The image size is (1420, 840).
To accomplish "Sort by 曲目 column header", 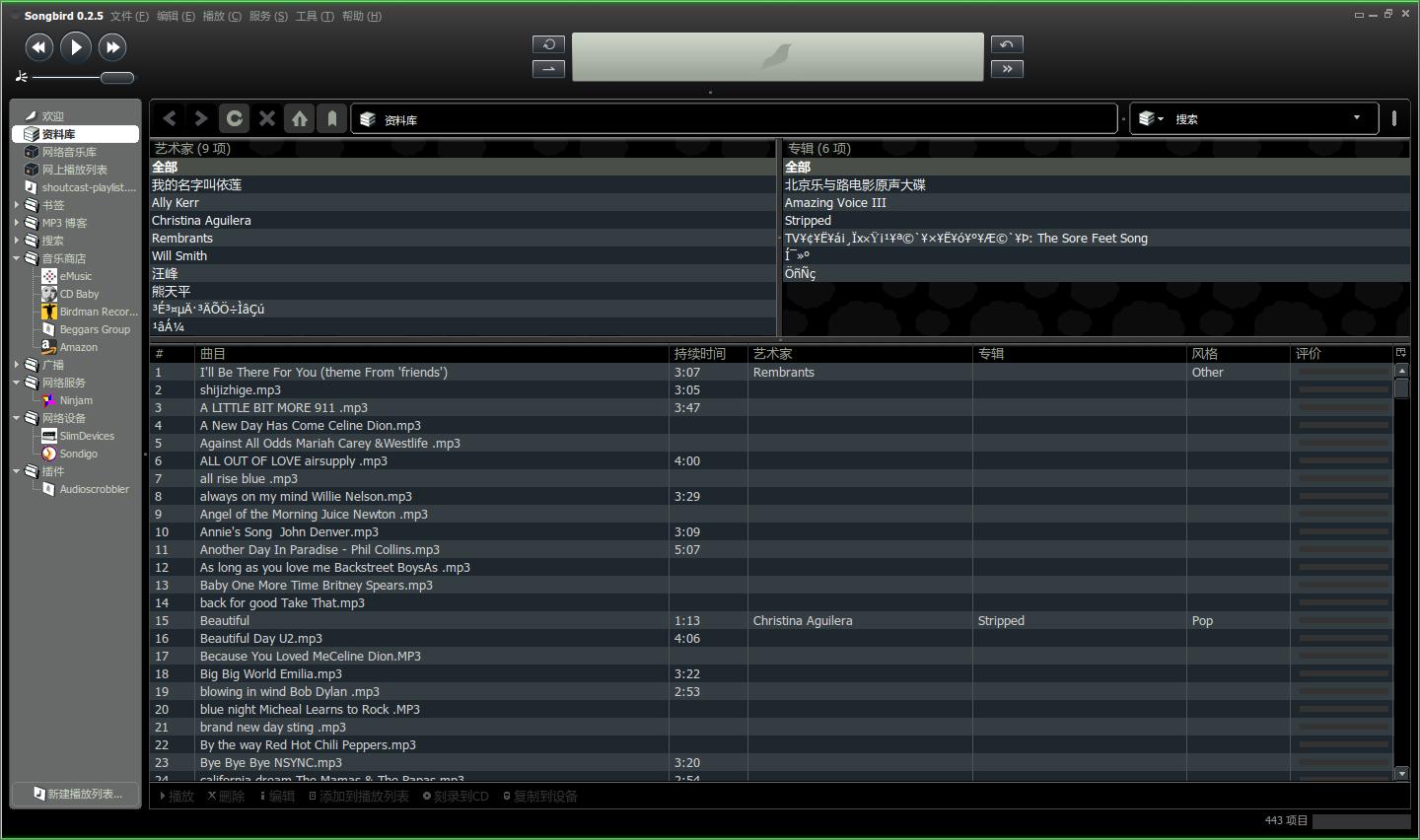I will coord(432,354).
